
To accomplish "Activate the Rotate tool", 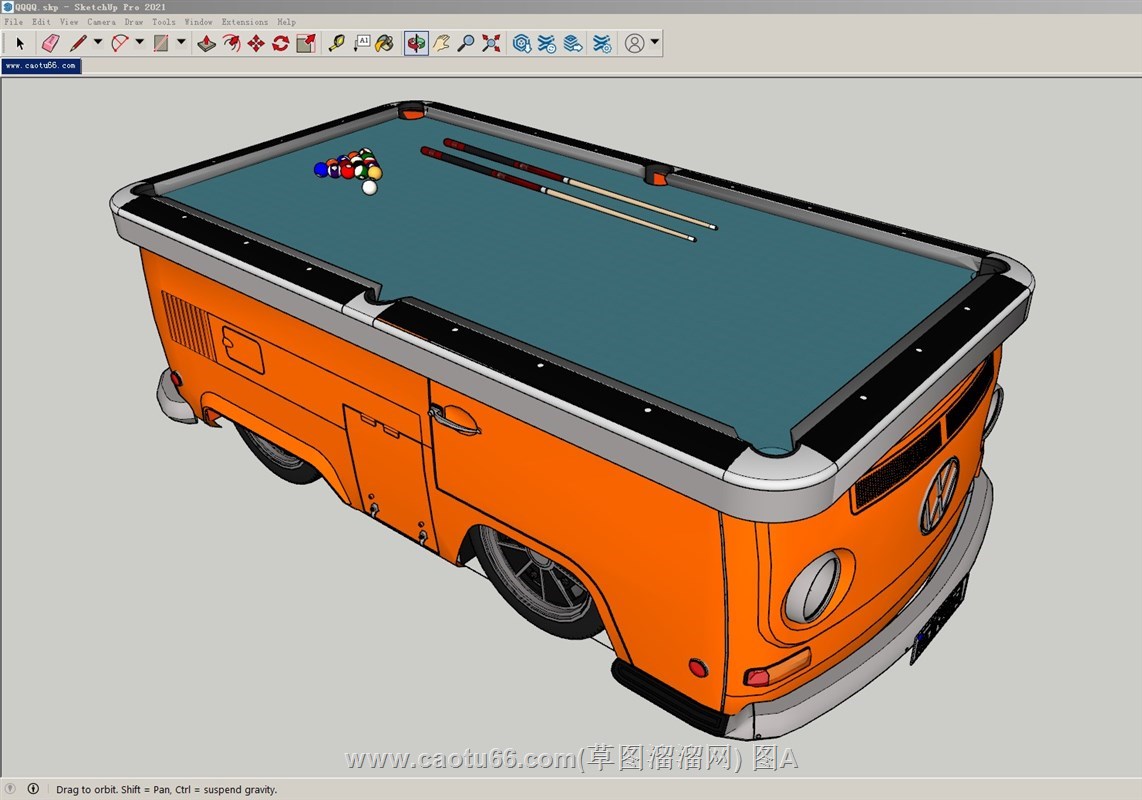I will point(280,44).
